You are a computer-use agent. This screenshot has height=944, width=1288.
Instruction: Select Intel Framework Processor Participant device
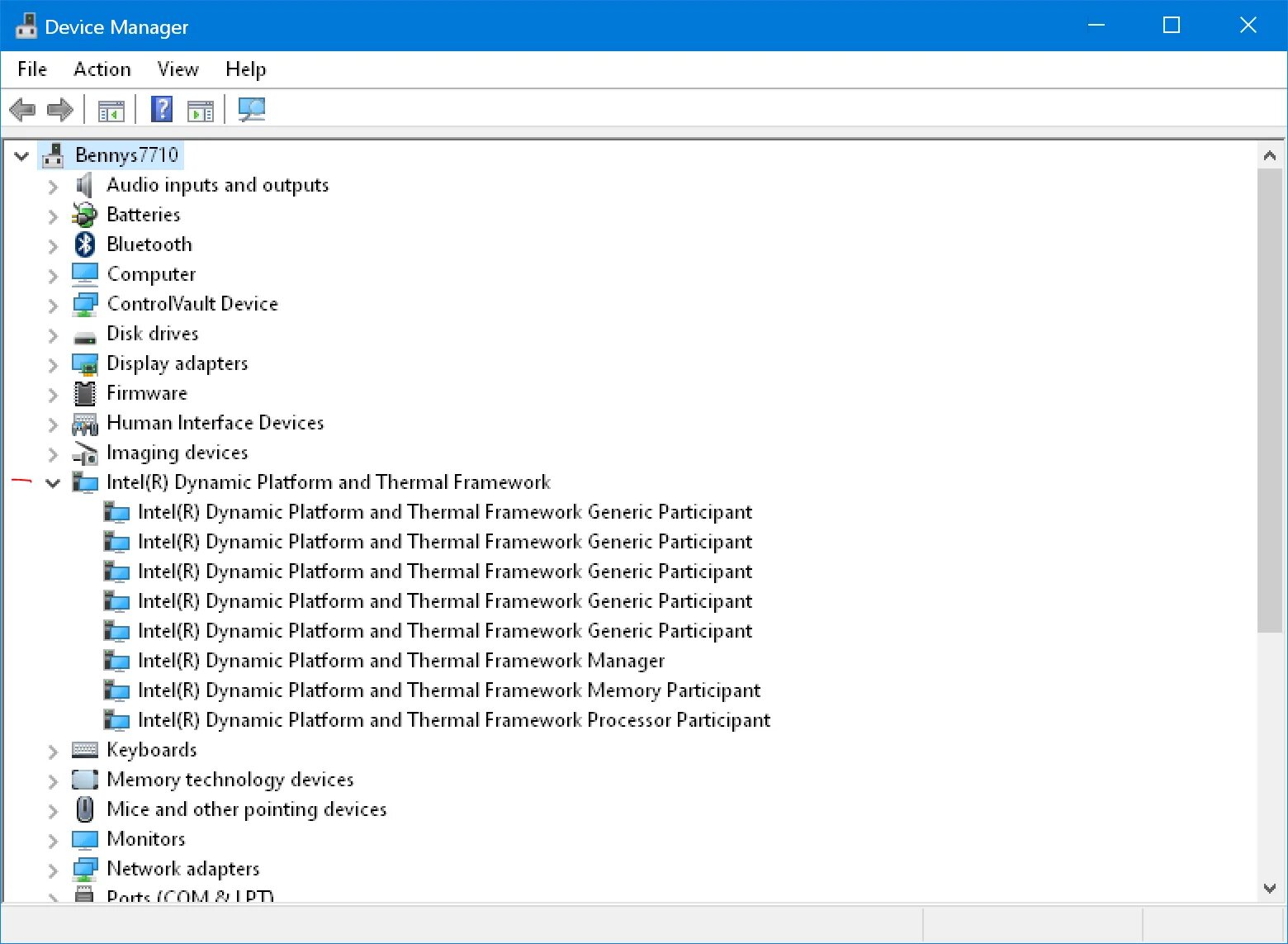click(x=454, y=720)
